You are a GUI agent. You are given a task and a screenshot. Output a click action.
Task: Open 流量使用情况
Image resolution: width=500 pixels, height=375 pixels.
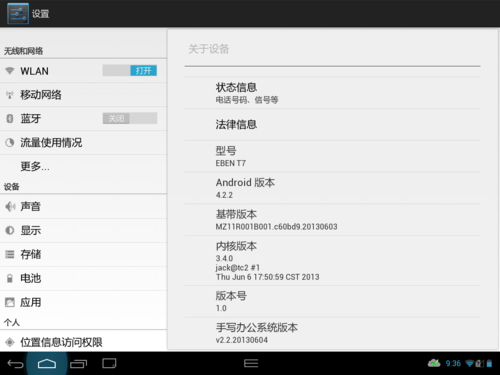tap(83, 143)
